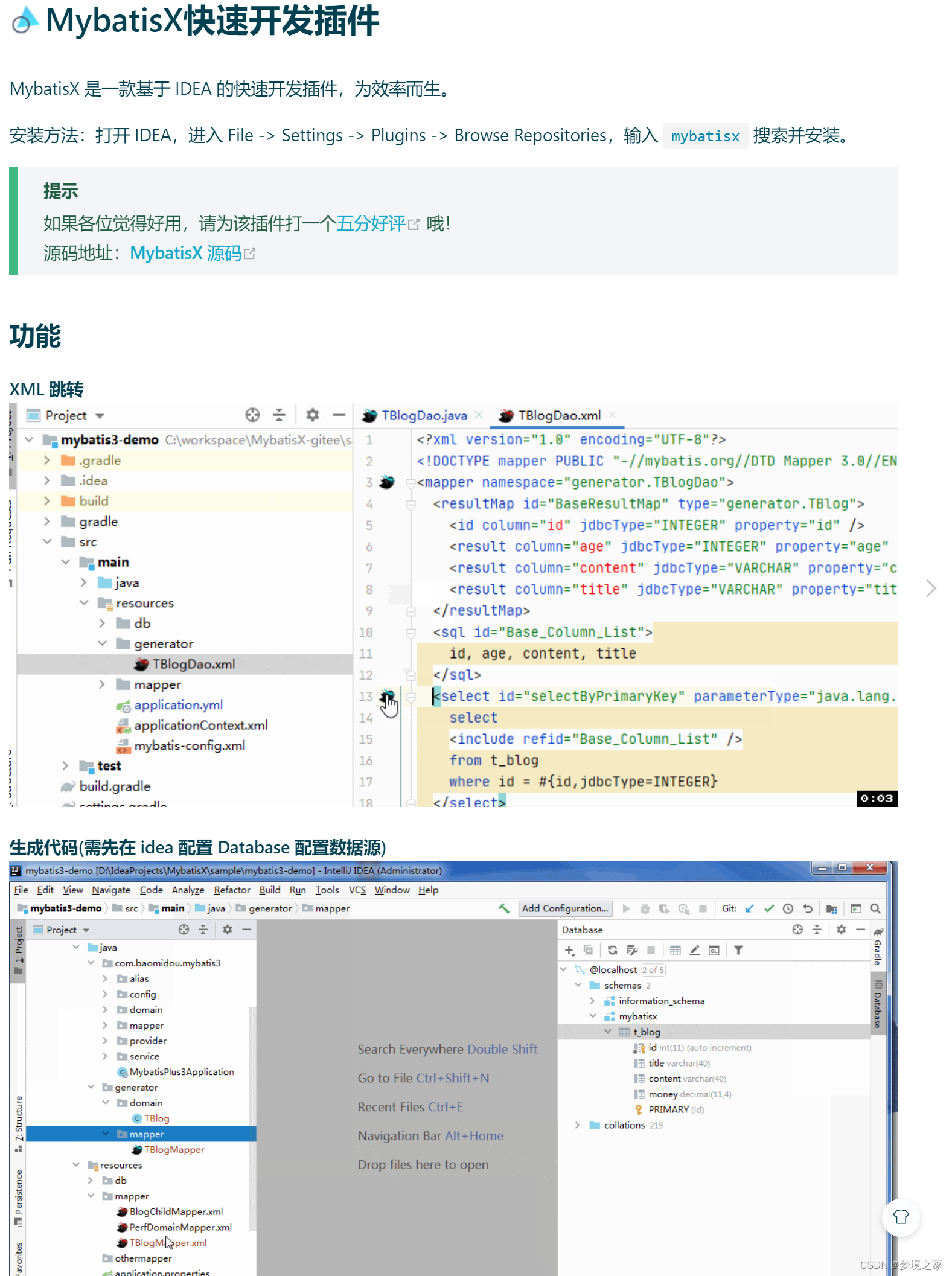This screenshot has height=1276, width=952.
Task: Click MybatisX bird gutter icon on line 3
Action: (x=387, y=482)
